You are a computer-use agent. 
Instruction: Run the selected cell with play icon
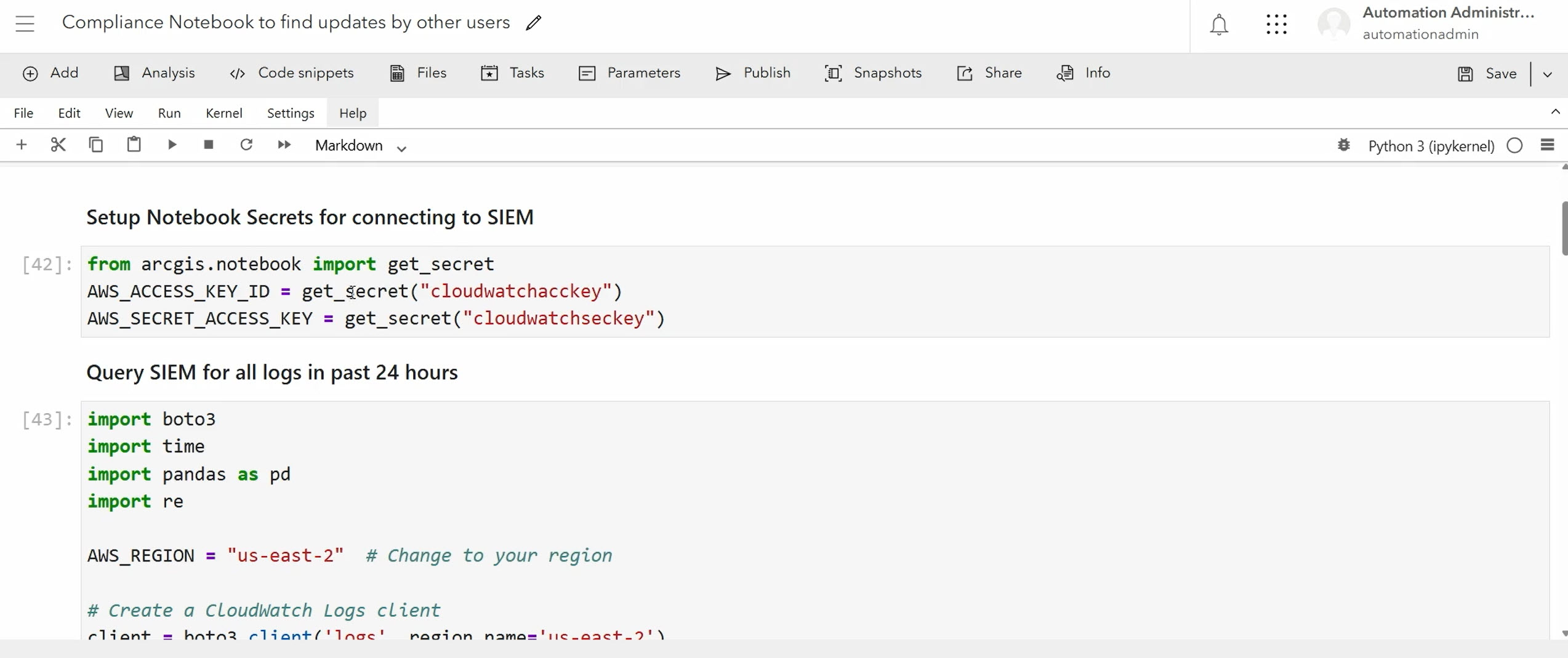(172, 145)
